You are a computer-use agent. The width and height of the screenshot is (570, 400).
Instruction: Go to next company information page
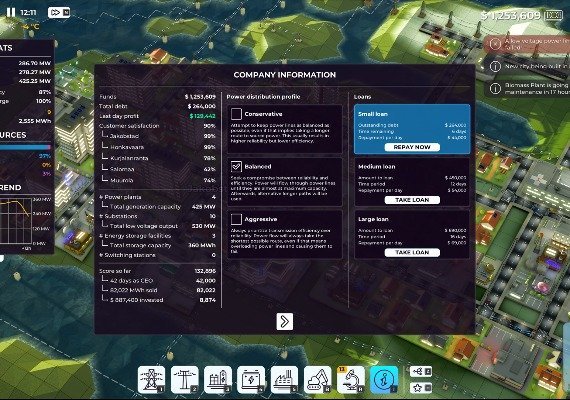285,321
